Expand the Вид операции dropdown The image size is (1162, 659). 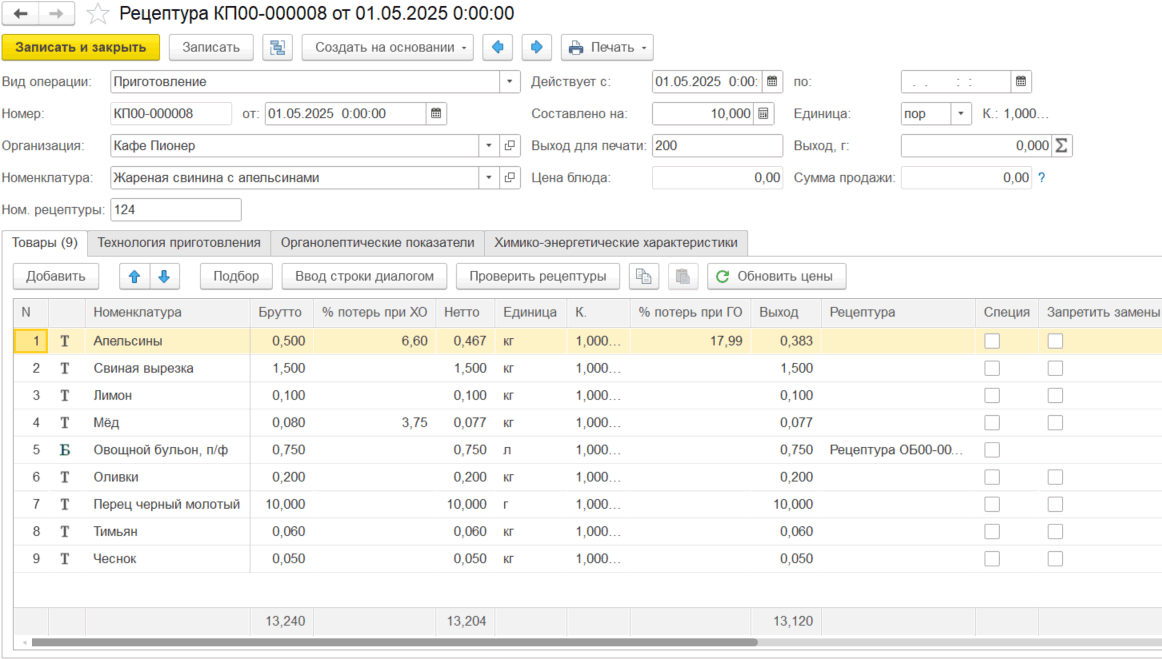coord(510,82)
